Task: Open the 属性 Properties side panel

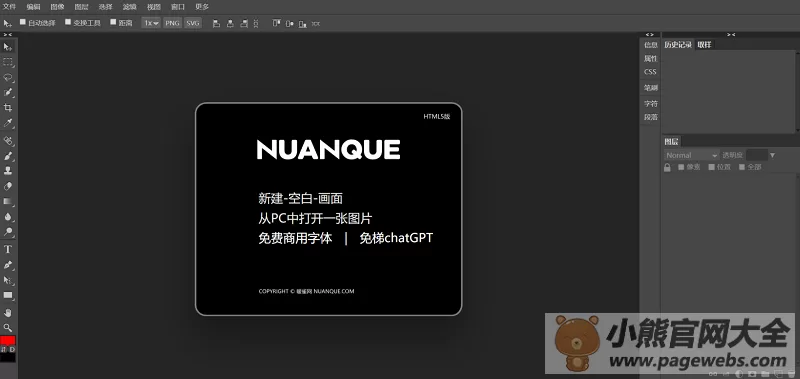Action: pyautogui.click(x=651, y=58)
